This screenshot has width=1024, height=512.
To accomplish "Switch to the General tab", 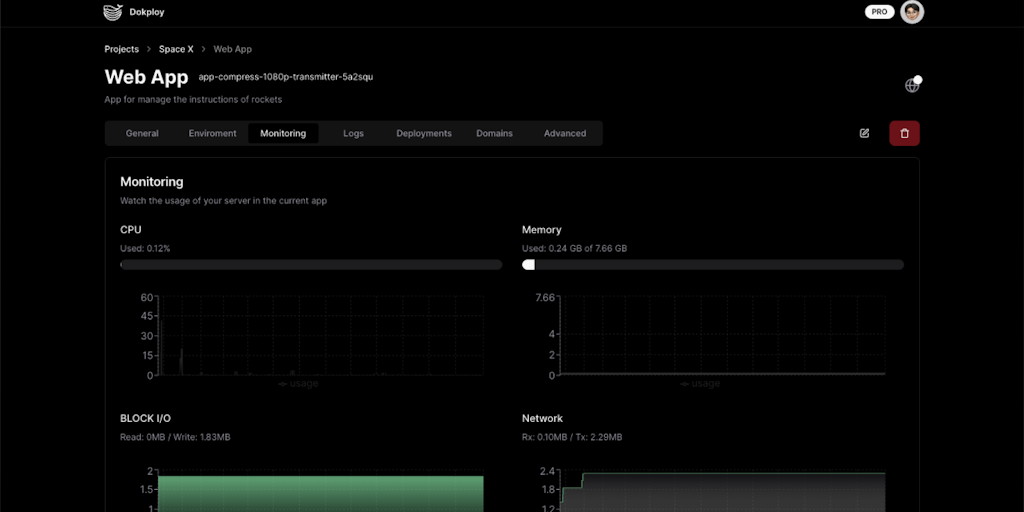I will 142,133.
